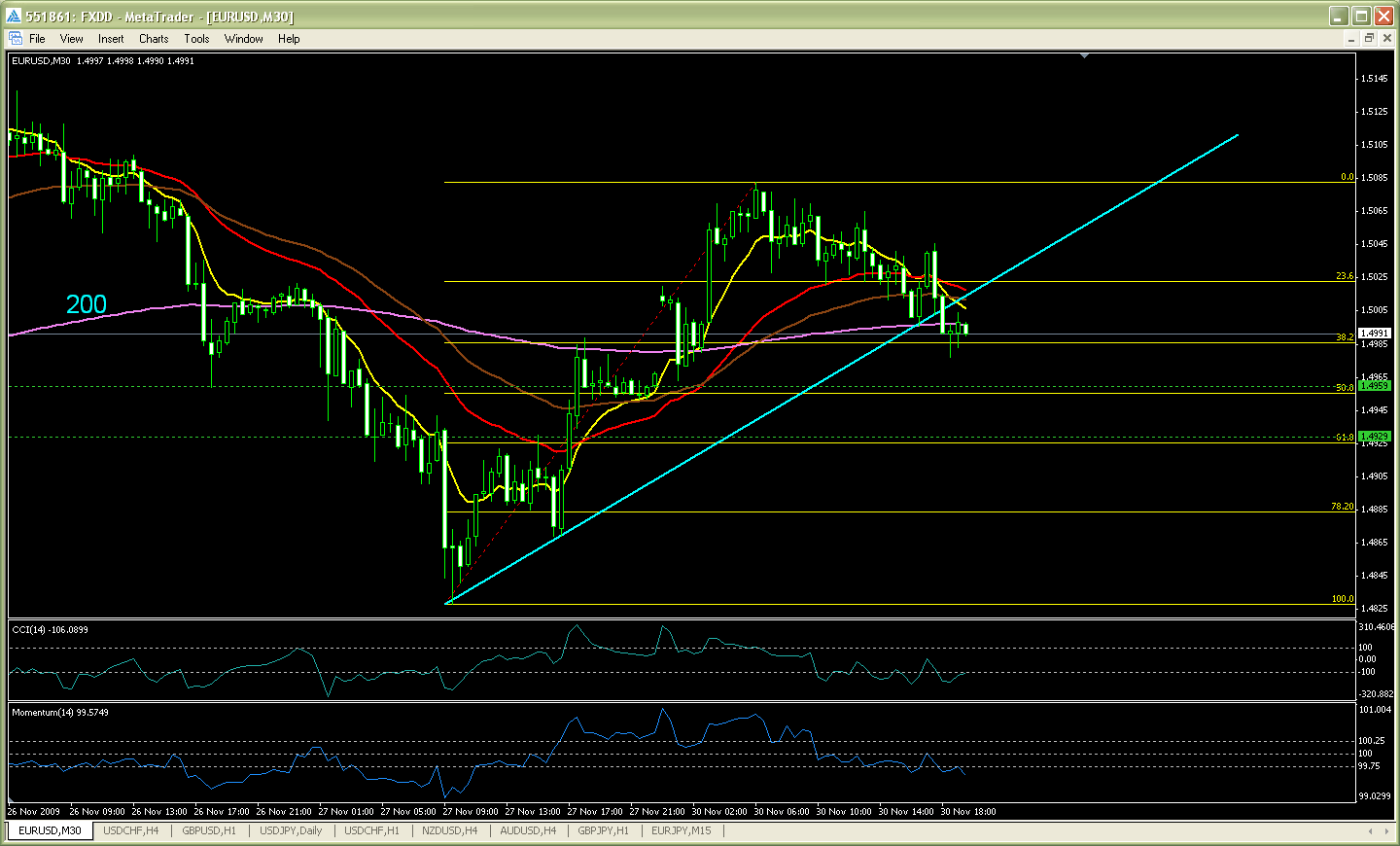
Task: Restore down the inner chart window
Action: click(x=1369, y=39)
